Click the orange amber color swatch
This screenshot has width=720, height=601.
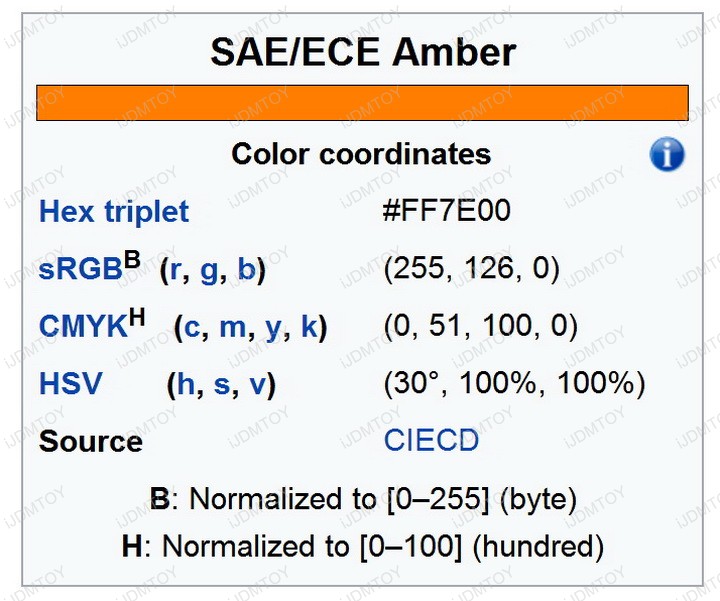tap(362, 103)
